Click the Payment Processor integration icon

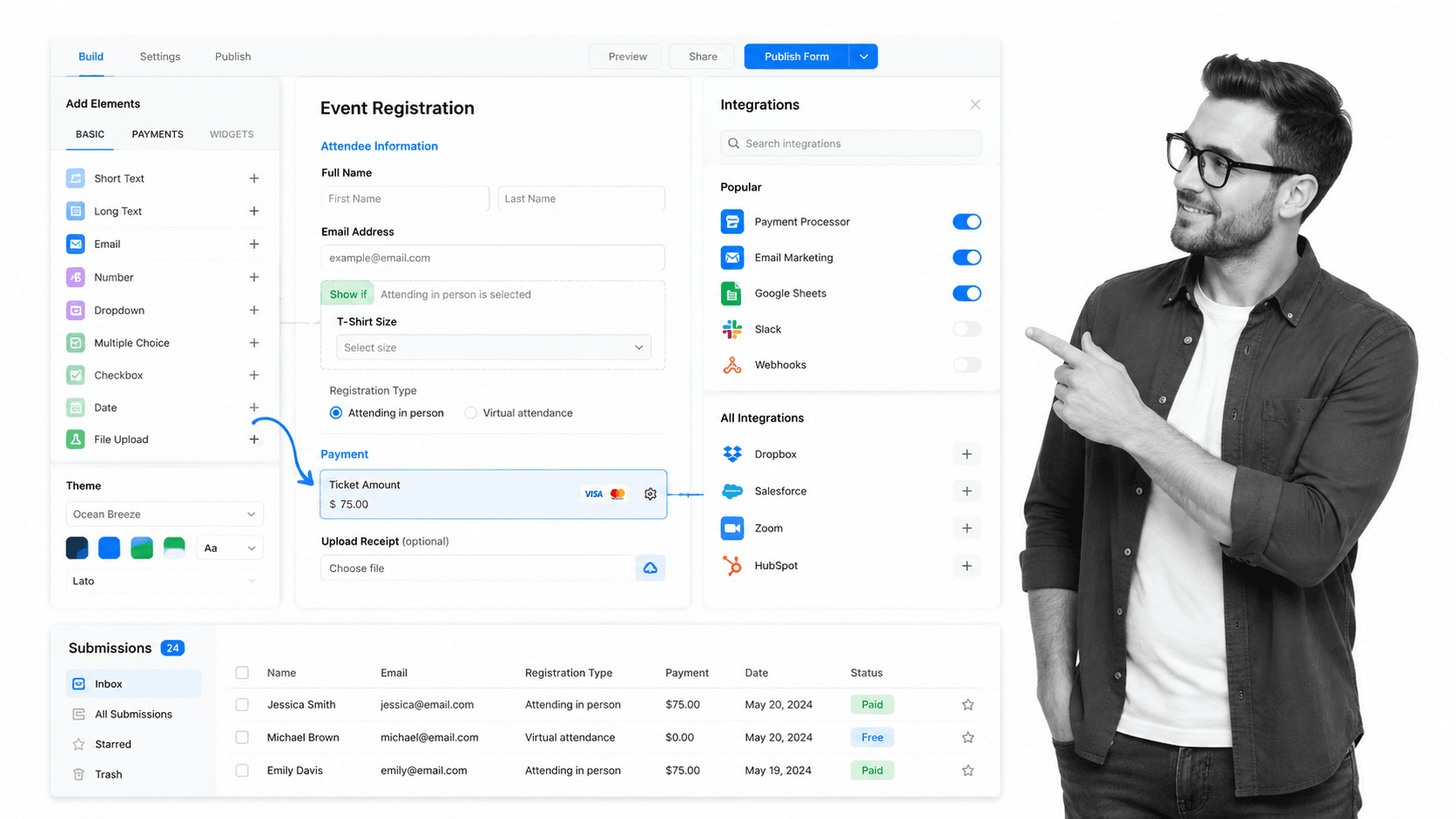(x=732, y=222)
